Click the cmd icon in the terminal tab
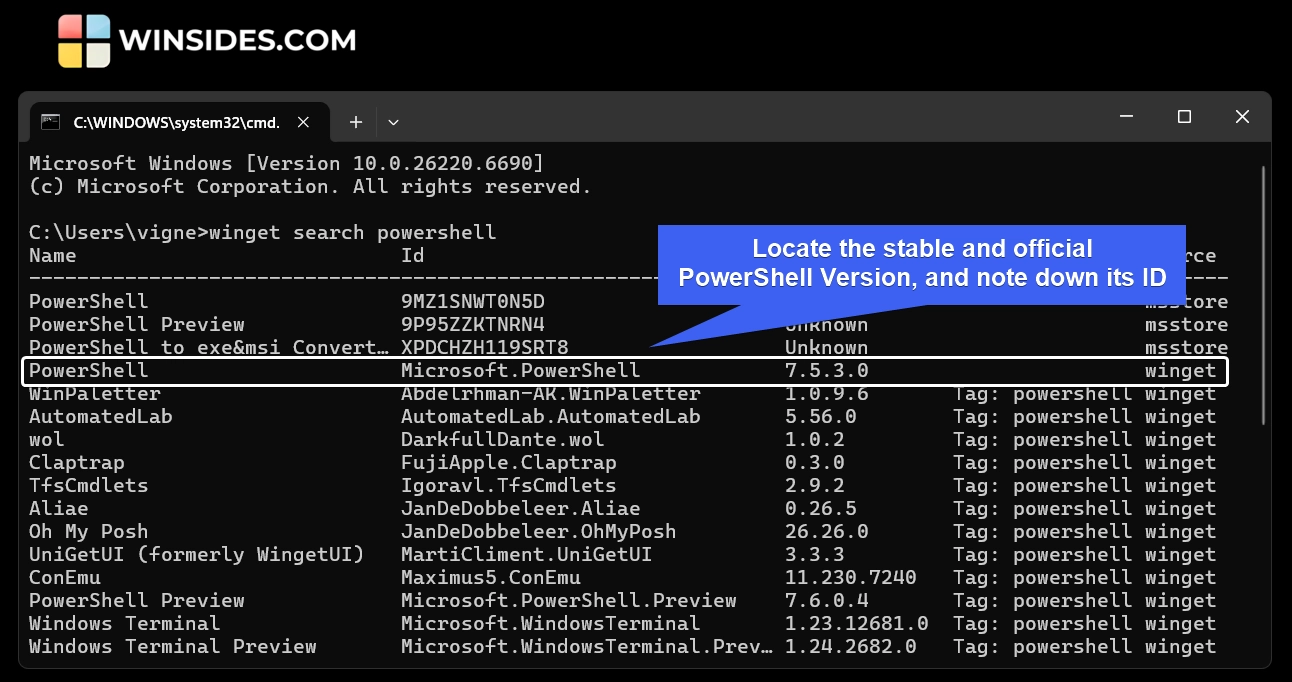This screenshot has height=682, width=1292. click(50, 122)
